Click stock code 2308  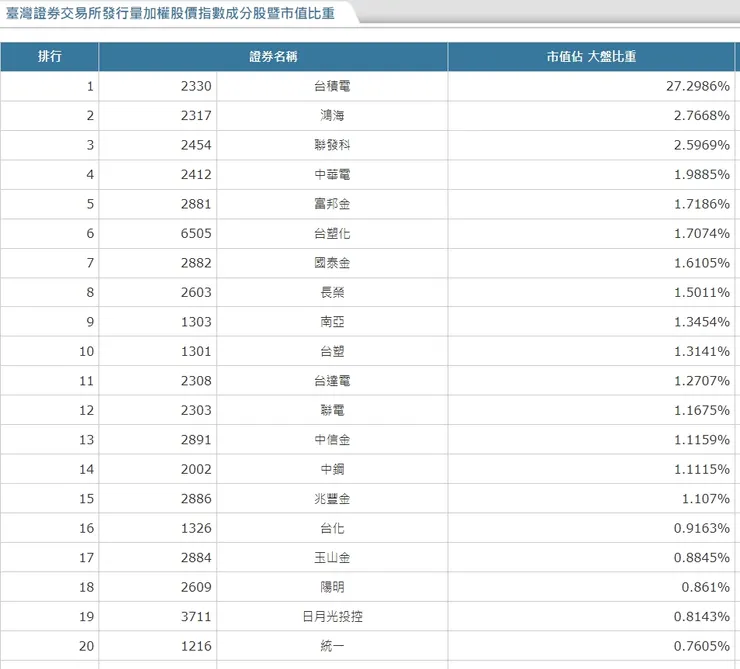coord(196,381)
